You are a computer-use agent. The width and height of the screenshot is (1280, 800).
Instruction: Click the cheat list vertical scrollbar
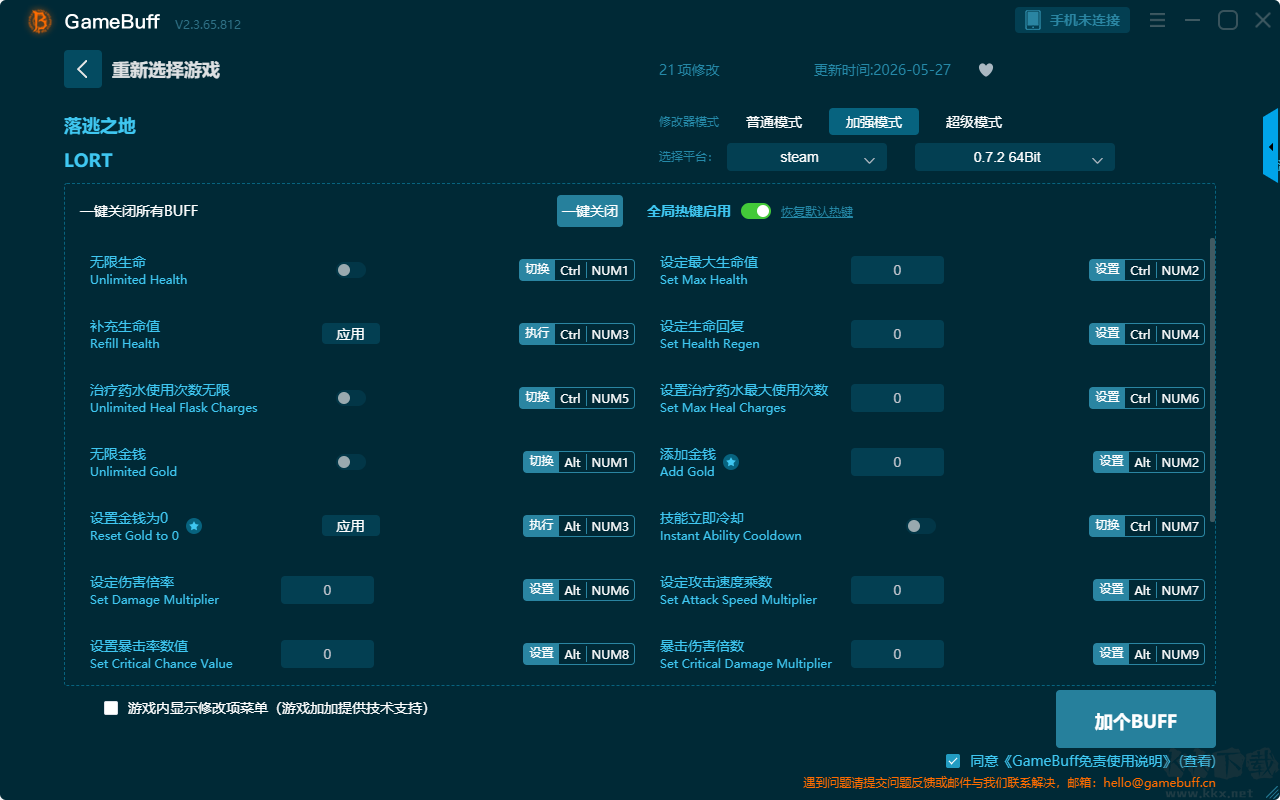[1213, 380]
